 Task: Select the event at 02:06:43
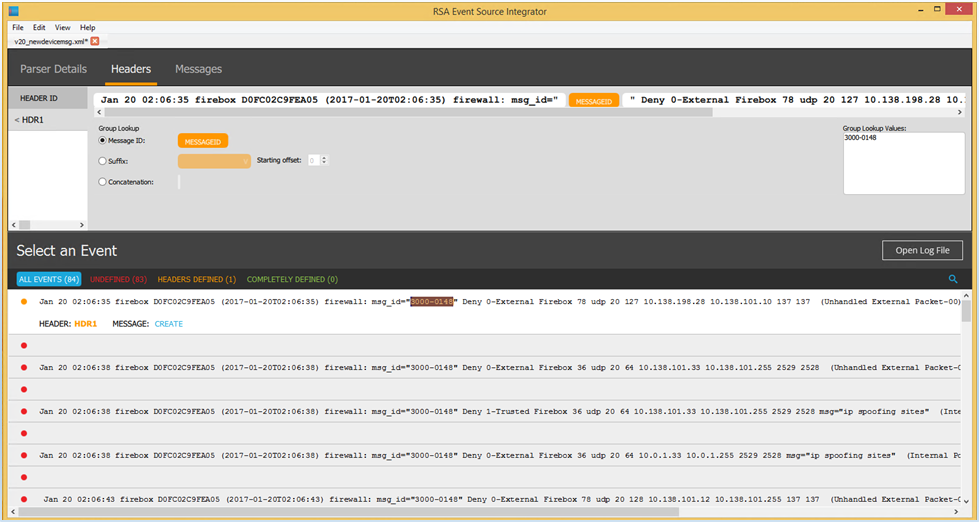pyautogui.click(x=486, y=500)
